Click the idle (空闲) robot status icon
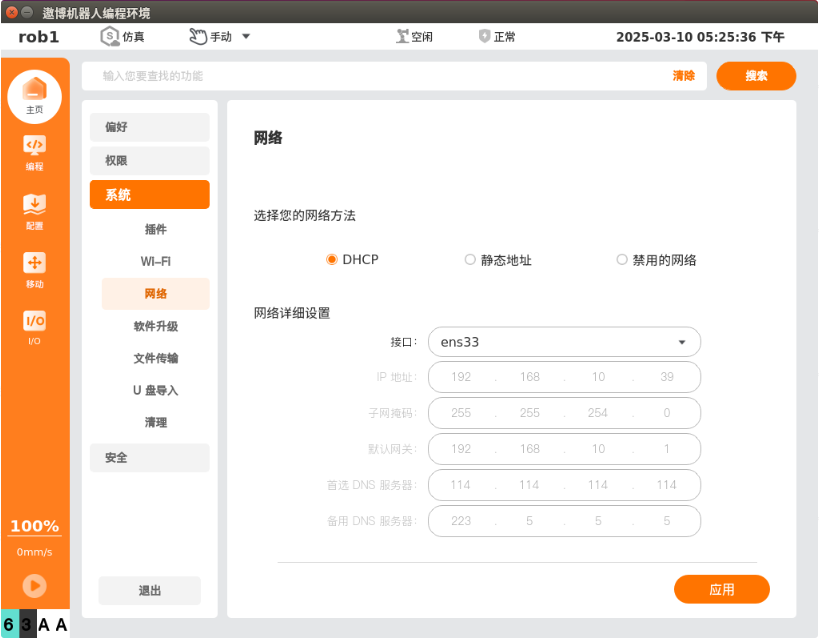This screenshot has width=819, height=638. [x=403, y=37]
